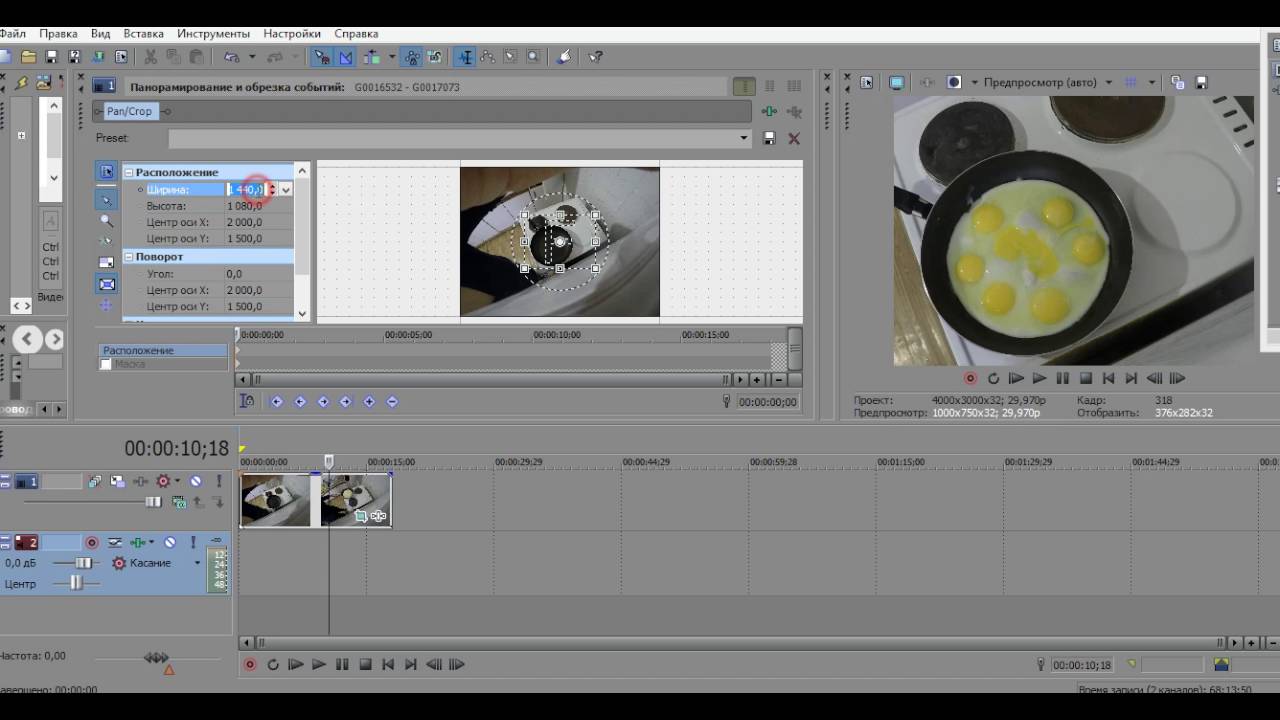
Task: Toggle snapping icon in main toolbar
Action: coord(321,57)
